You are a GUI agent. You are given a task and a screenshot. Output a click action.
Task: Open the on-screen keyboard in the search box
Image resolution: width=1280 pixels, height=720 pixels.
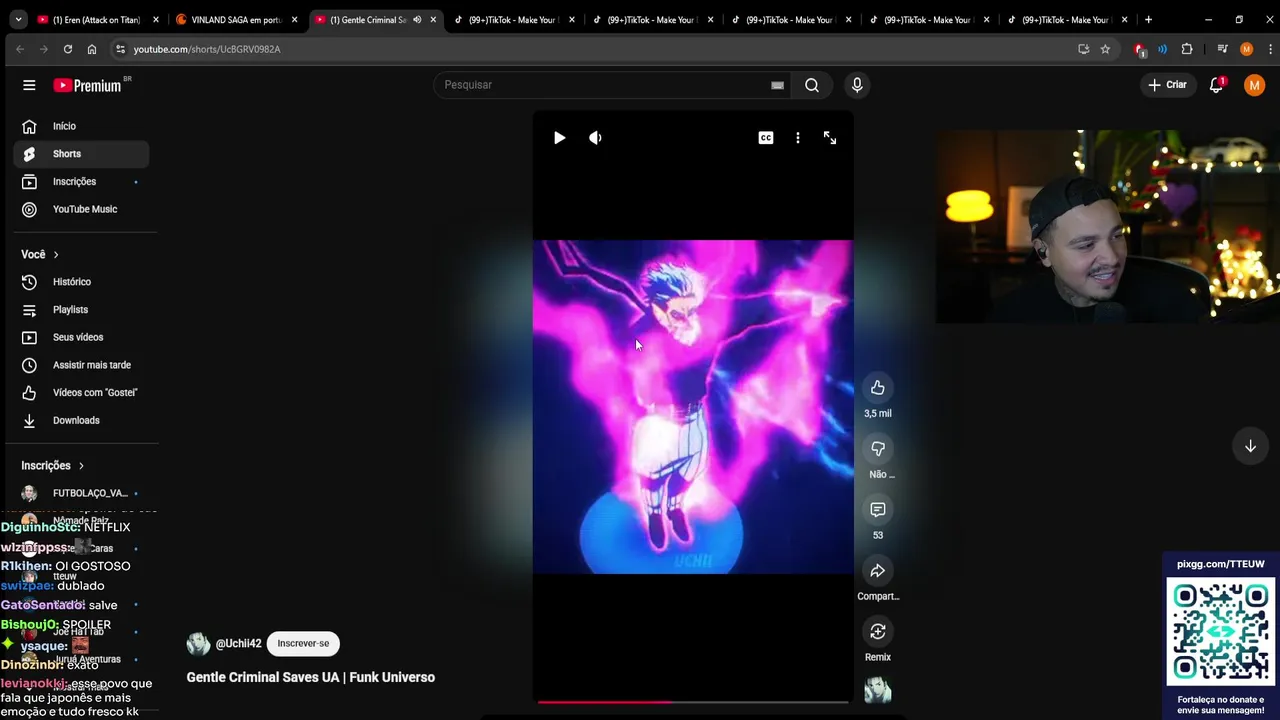pos(777,85)
